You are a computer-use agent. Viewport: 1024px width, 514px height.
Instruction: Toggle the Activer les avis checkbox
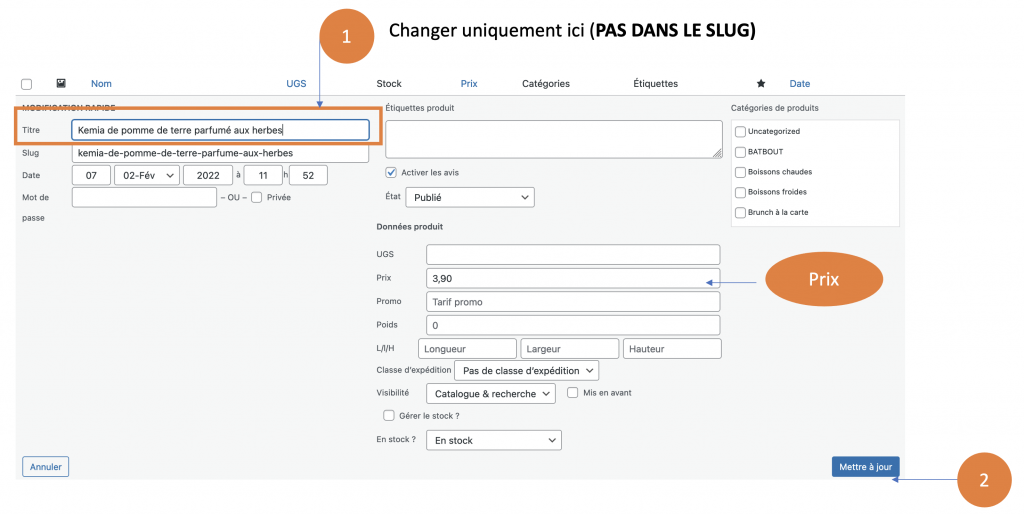[392, 172]
